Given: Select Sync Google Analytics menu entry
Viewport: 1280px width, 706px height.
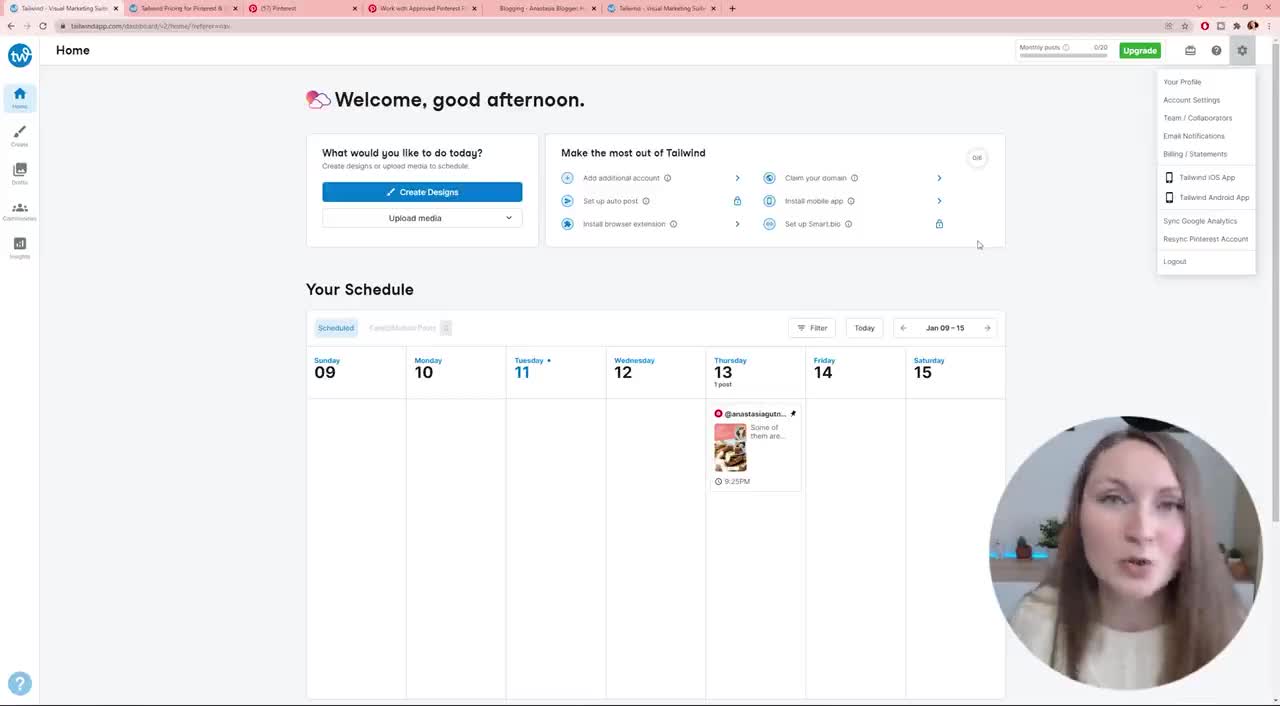Looking at the screenshot, I should coord(1200,221).
